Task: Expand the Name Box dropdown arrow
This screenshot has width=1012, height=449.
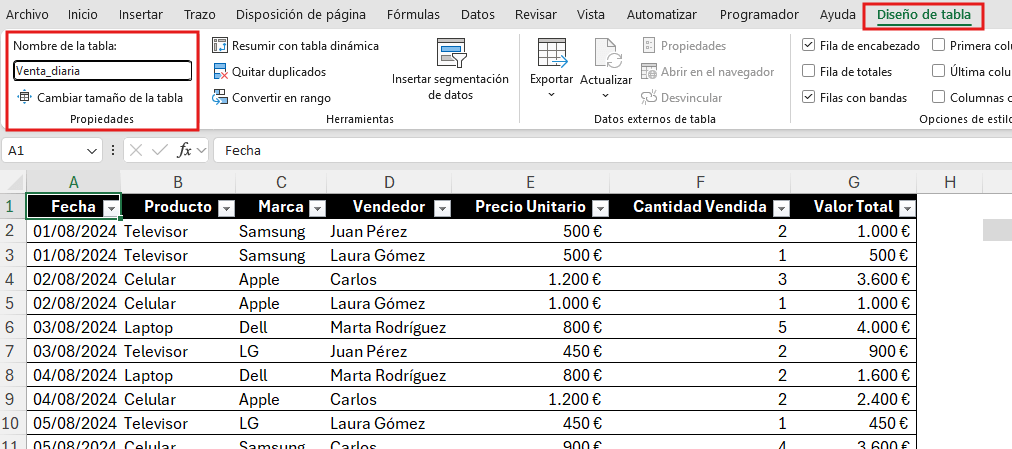Action: click(x=90, y=150)
